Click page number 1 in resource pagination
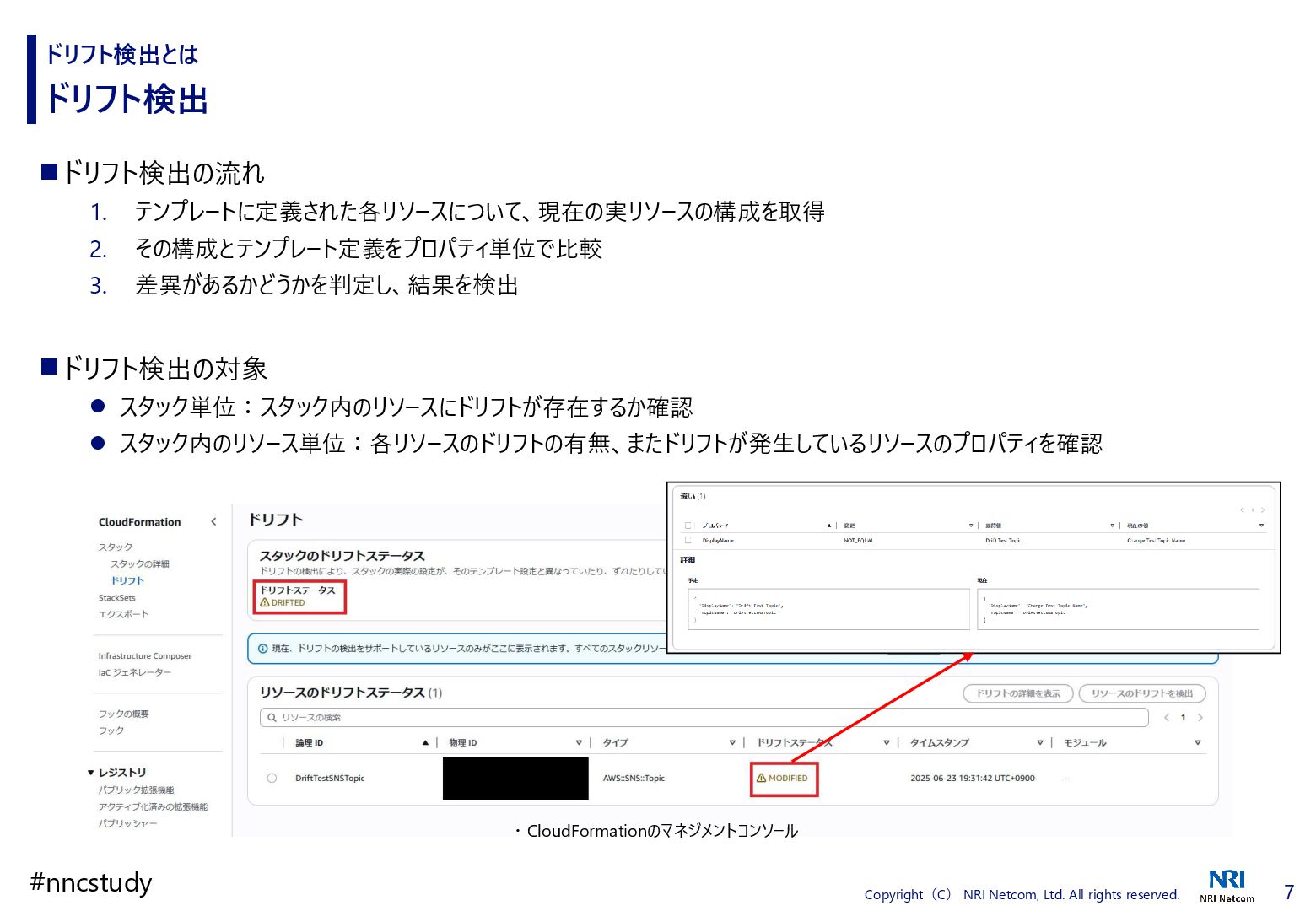 pos(1184,718)
